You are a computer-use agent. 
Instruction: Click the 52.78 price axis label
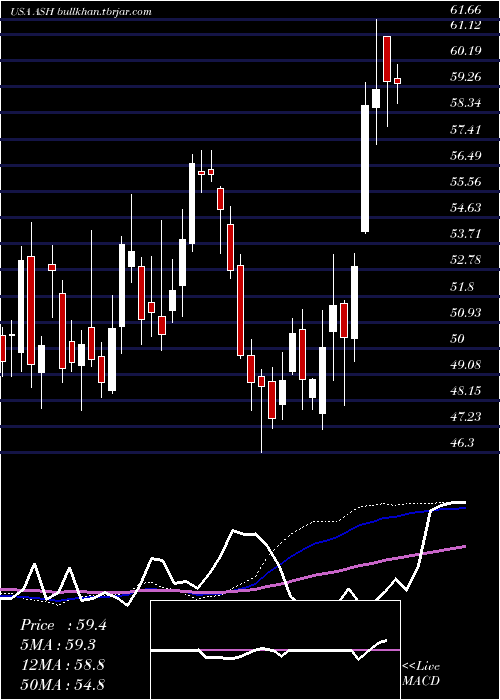click(466, 260)
